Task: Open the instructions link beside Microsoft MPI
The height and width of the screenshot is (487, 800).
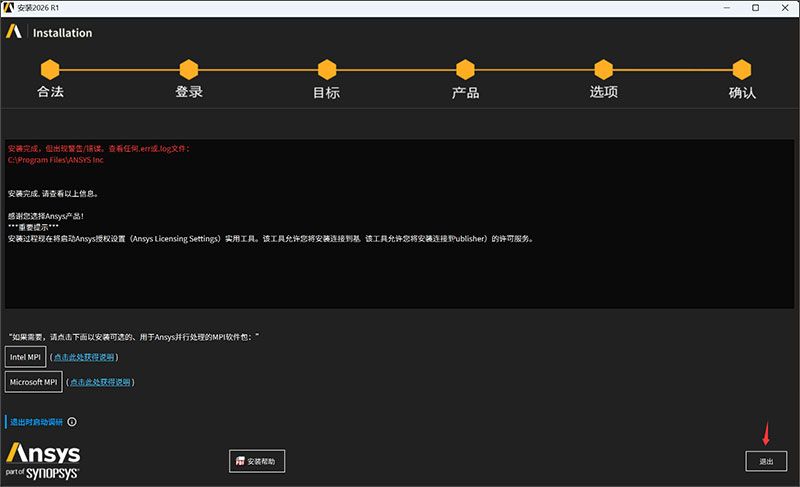Action: click(x=100, y=382)
